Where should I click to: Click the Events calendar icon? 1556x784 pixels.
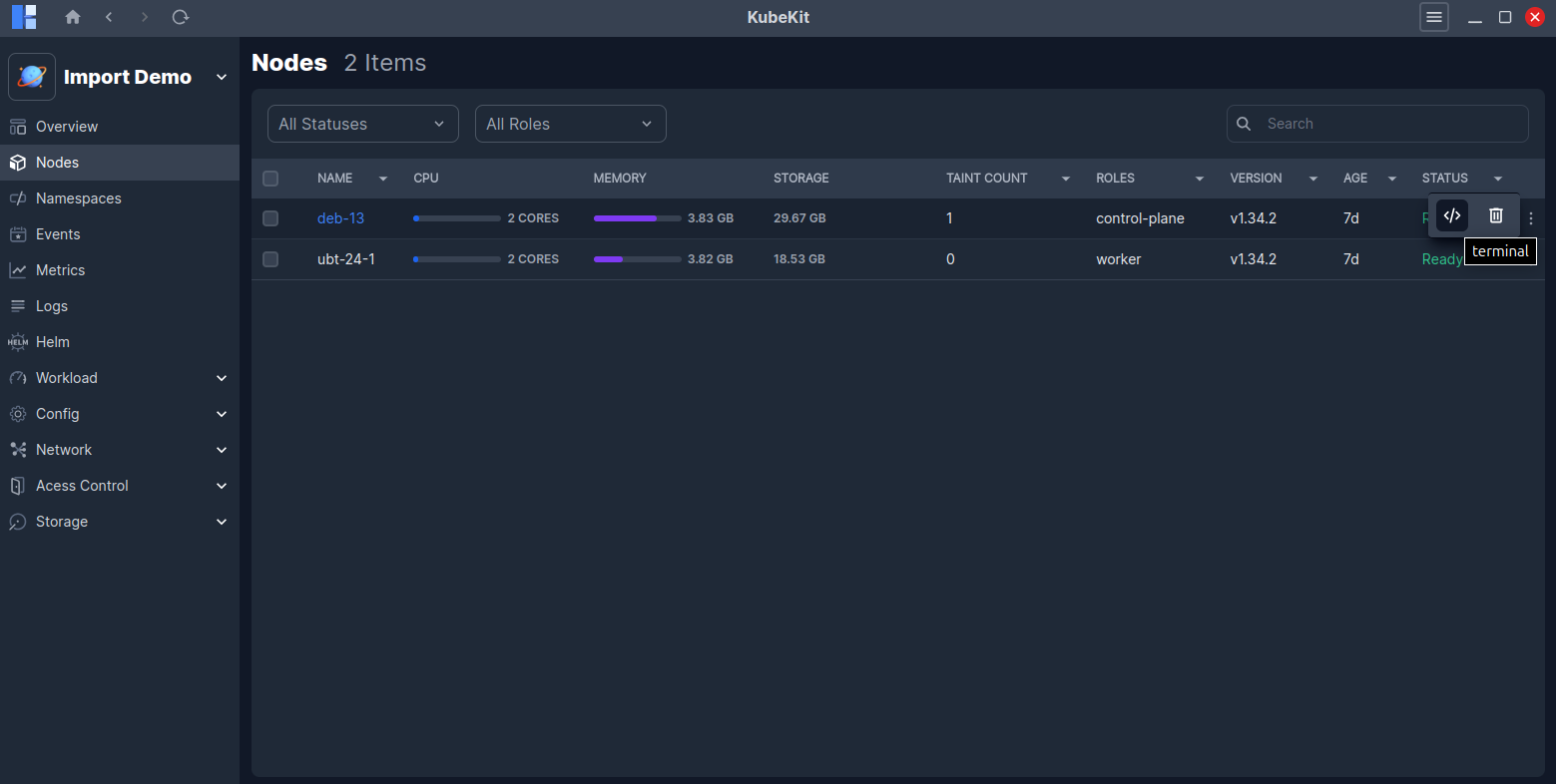pyautogui.click(x=18, y=233)
